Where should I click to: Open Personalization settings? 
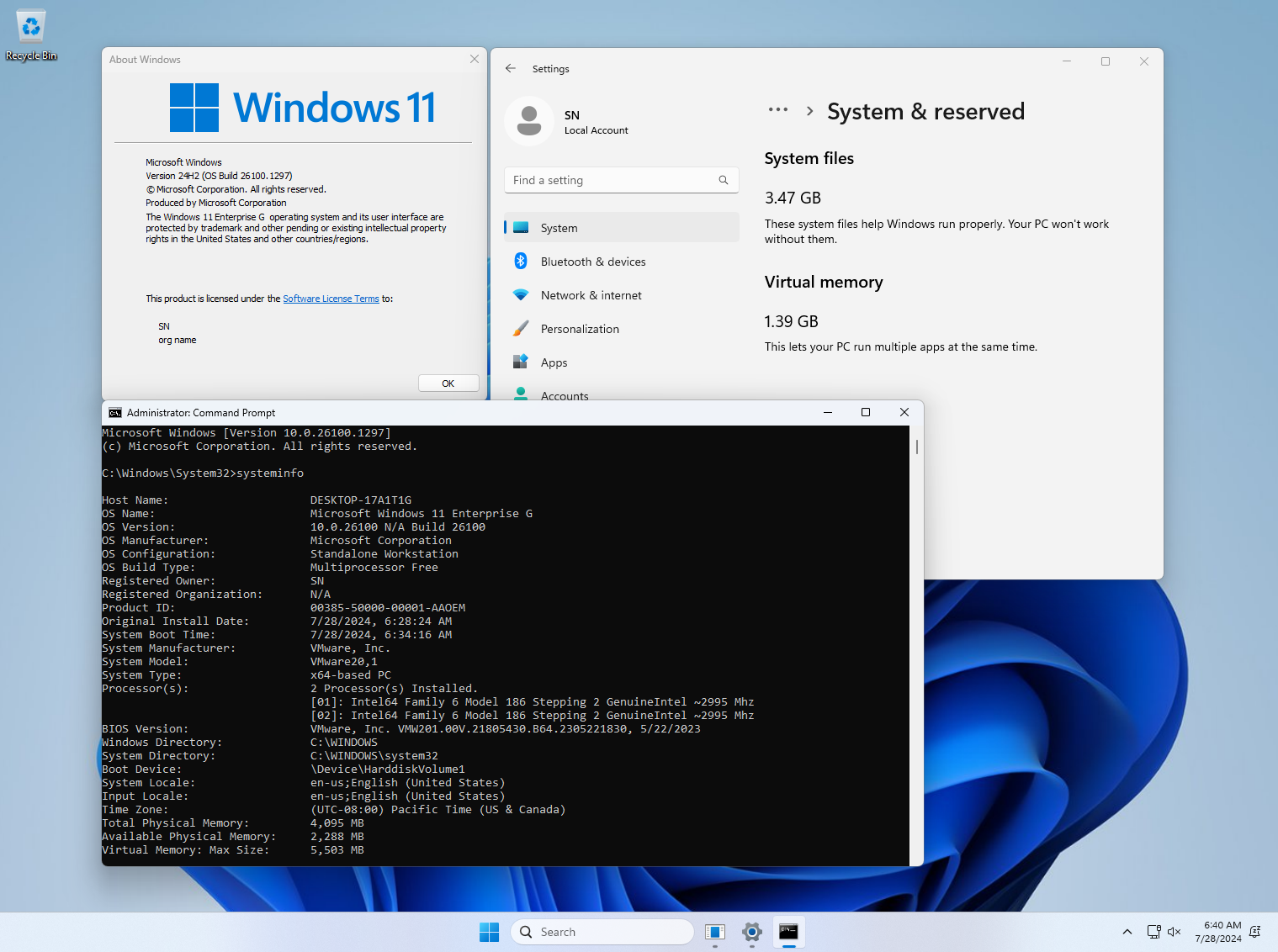(622, 329)
